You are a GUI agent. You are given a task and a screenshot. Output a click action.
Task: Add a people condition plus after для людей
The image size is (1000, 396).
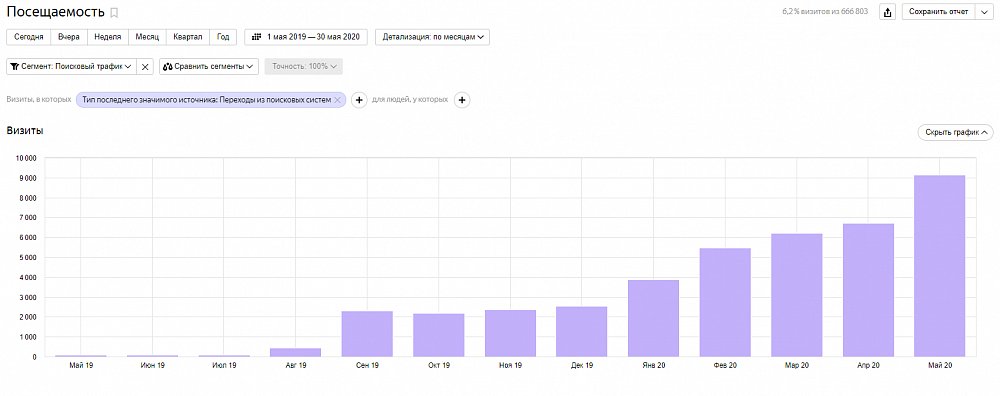click(x=462, y=100)
